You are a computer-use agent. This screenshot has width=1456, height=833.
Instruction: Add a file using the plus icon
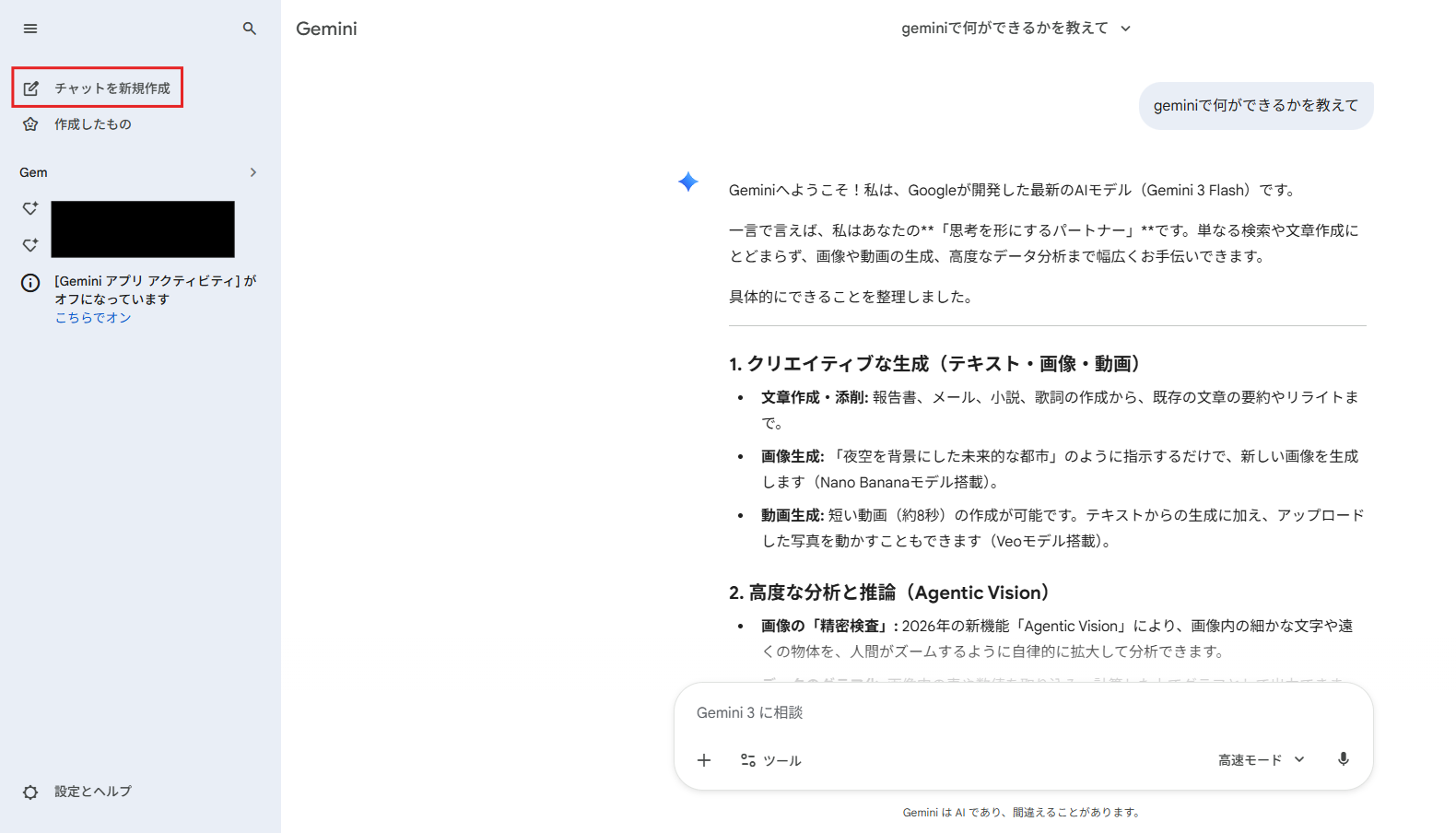click(704, 760)
